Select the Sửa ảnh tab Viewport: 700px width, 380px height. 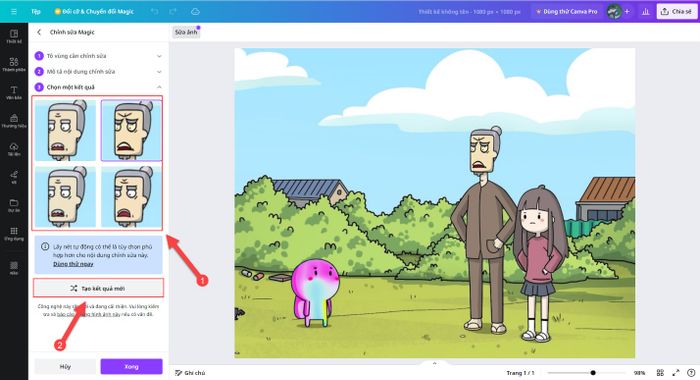186,32
